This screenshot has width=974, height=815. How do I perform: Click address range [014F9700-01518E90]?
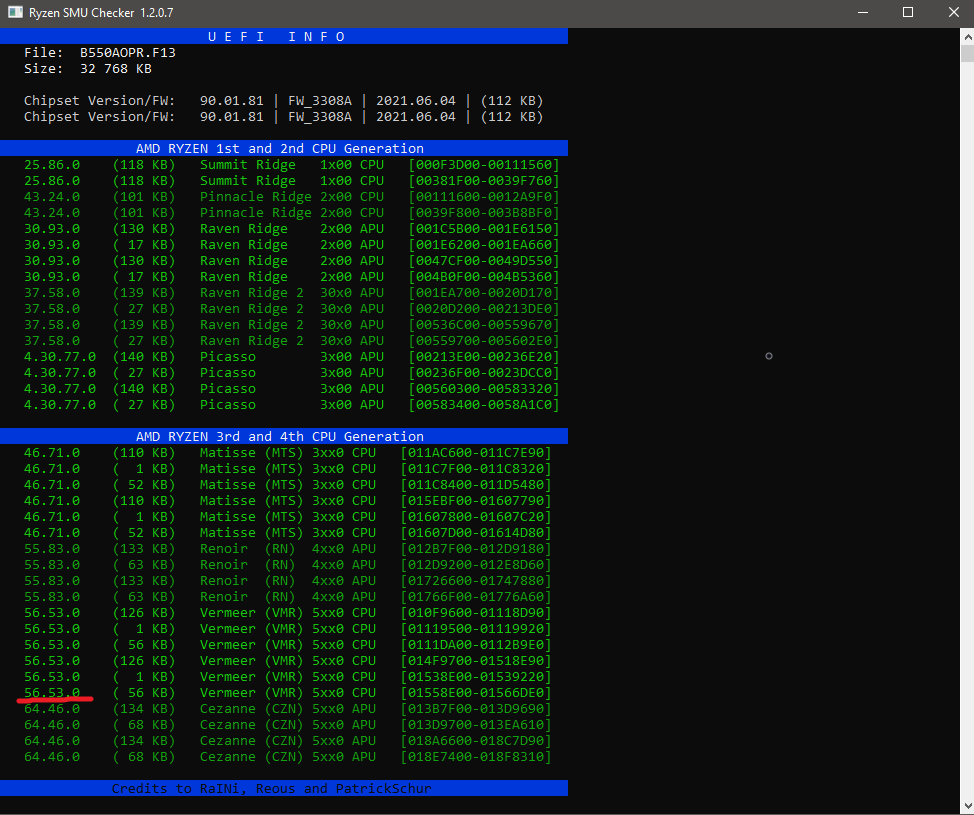point(476,661)
